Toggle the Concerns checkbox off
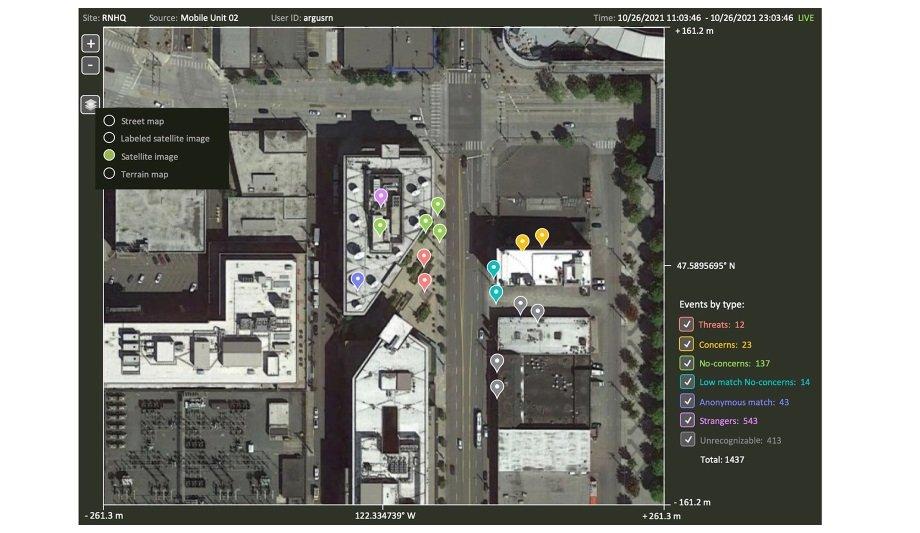920x533 pixels. [686, 344]
